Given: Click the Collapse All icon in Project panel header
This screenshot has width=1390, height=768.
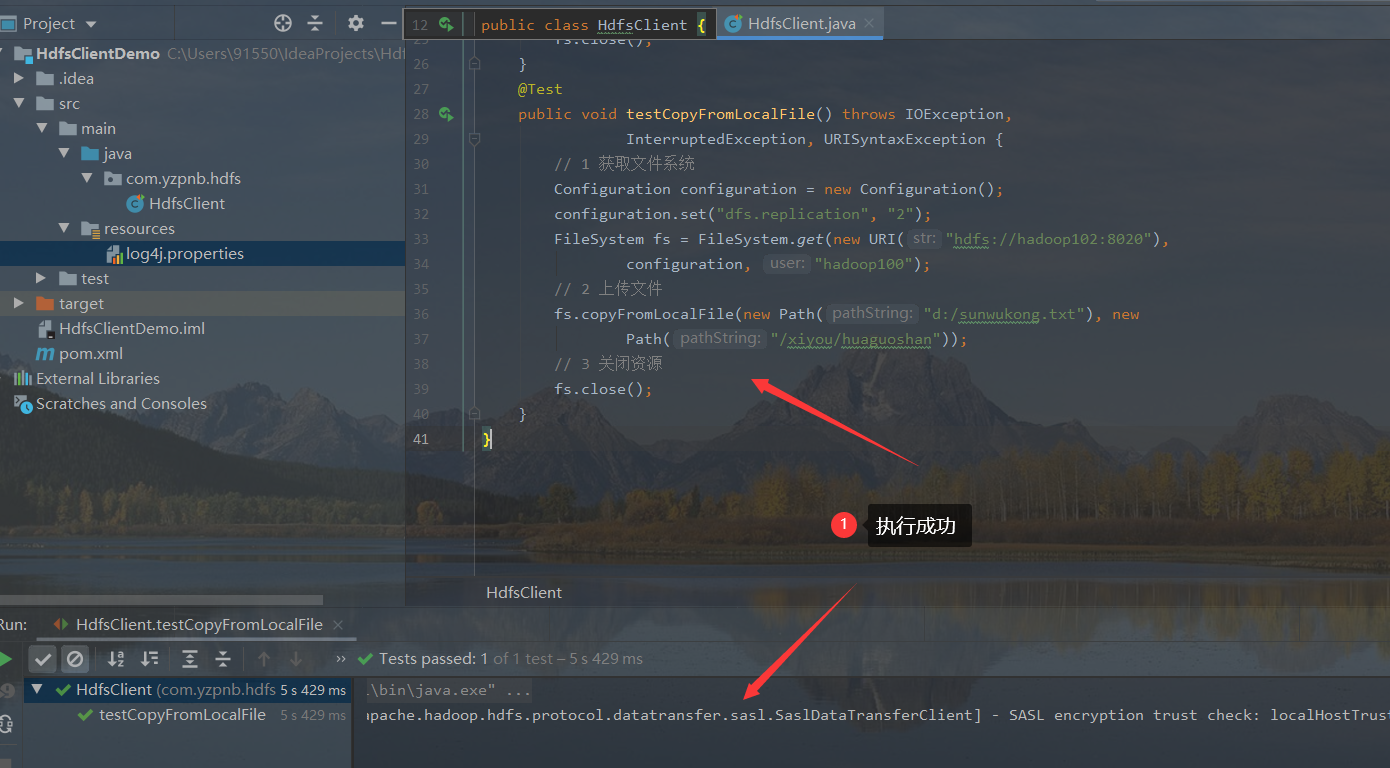Looking at the screenshot, I should (x=315, y=23).
